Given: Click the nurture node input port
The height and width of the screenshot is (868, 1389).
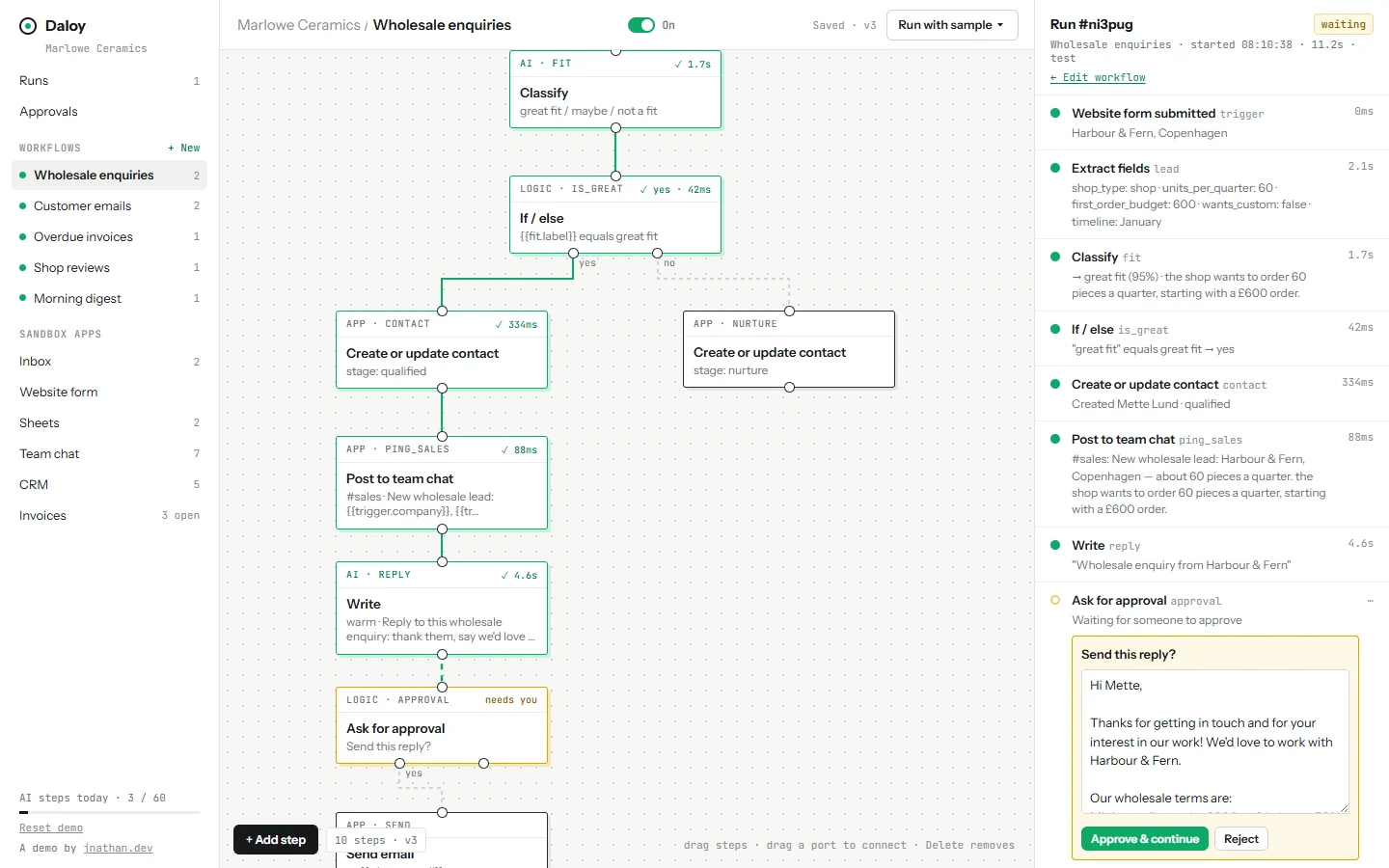Looking at the screenshot, I should tap(789, 311).
